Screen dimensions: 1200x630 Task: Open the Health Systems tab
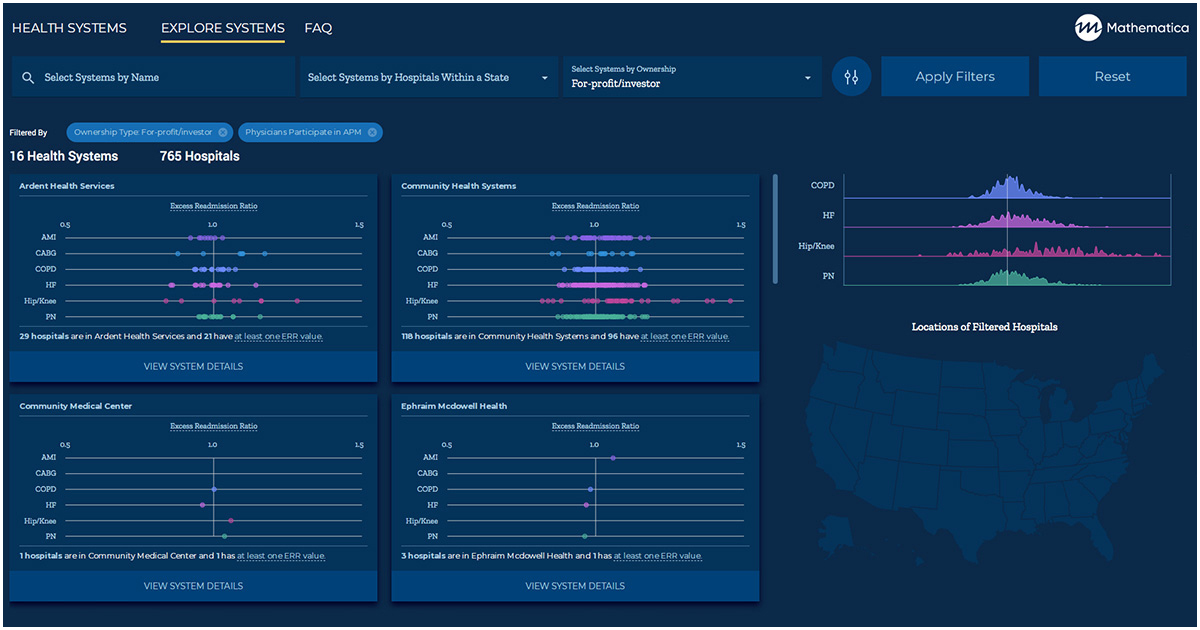point(69,28)
